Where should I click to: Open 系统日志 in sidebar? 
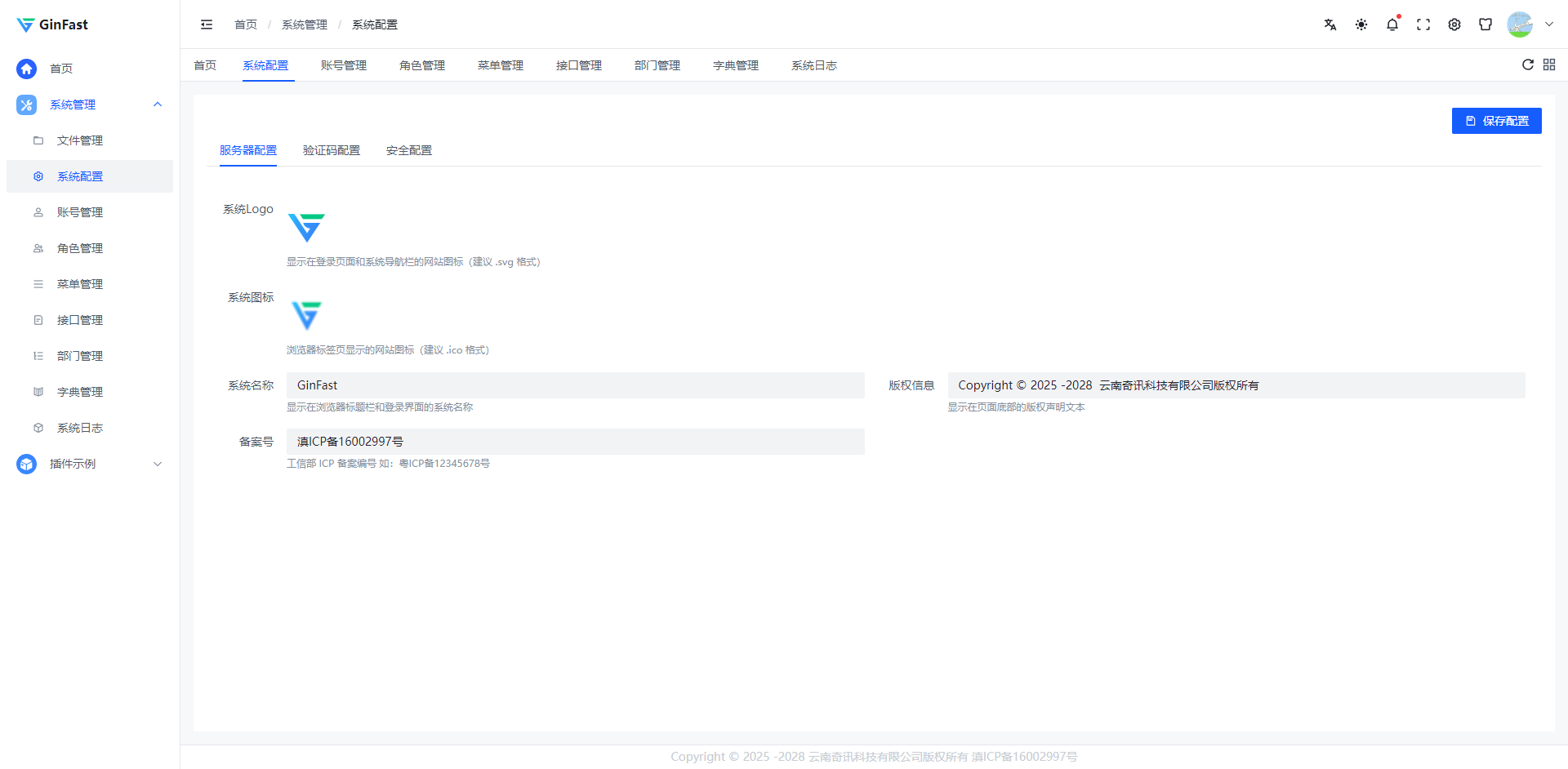click(x=90, y=428)
